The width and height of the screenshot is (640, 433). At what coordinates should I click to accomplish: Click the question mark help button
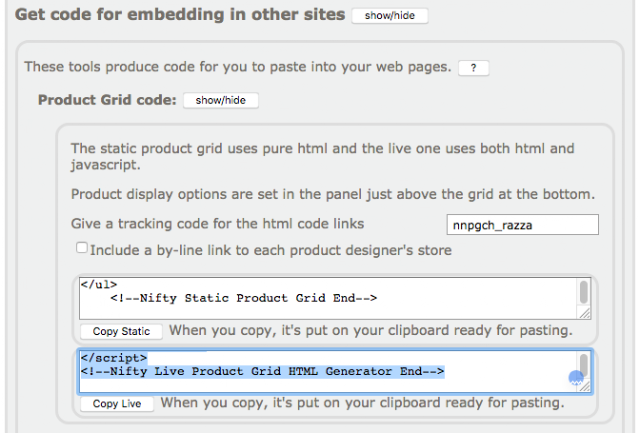473,68
